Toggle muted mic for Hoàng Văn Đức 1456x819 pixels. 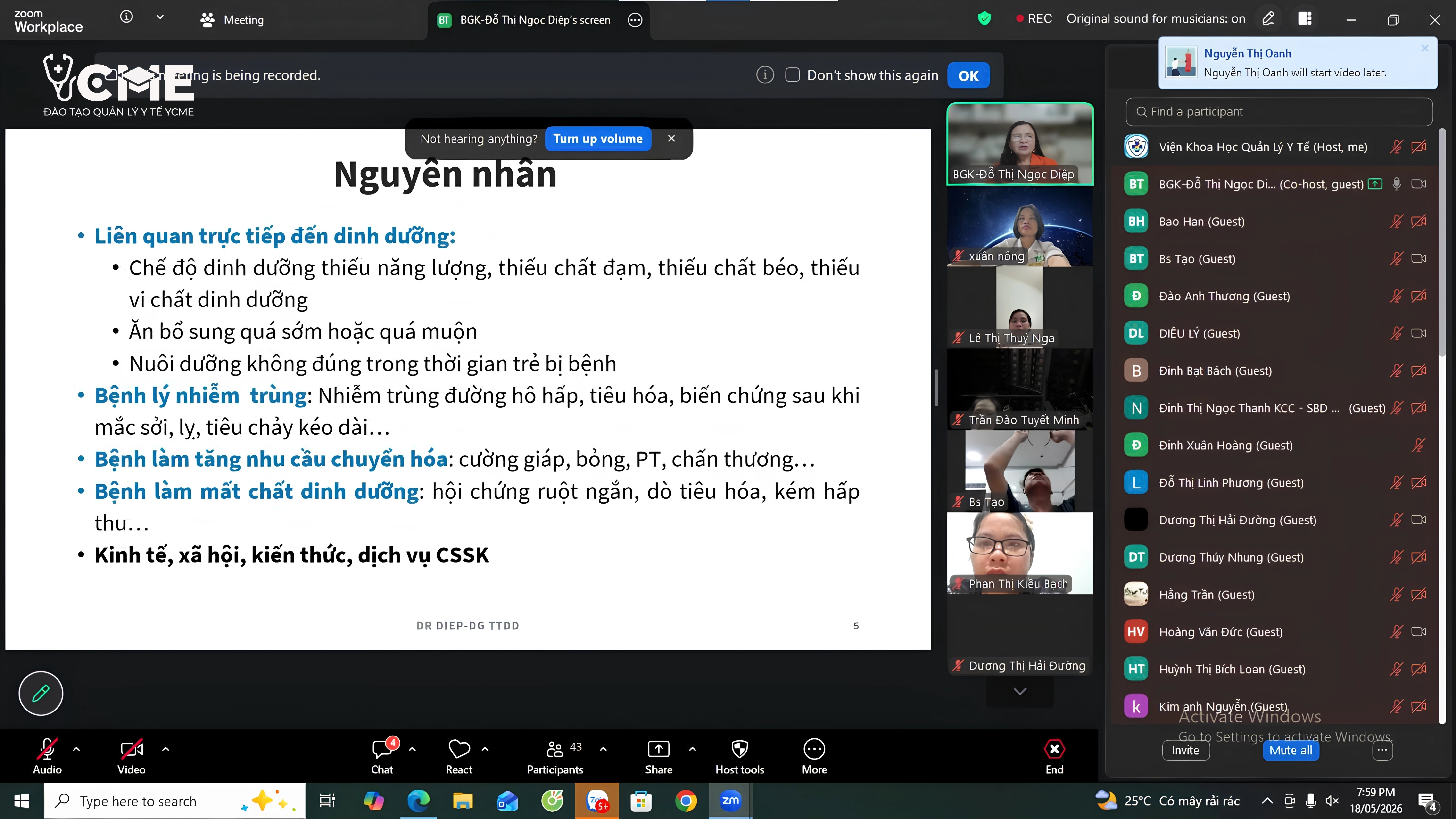1396,632
